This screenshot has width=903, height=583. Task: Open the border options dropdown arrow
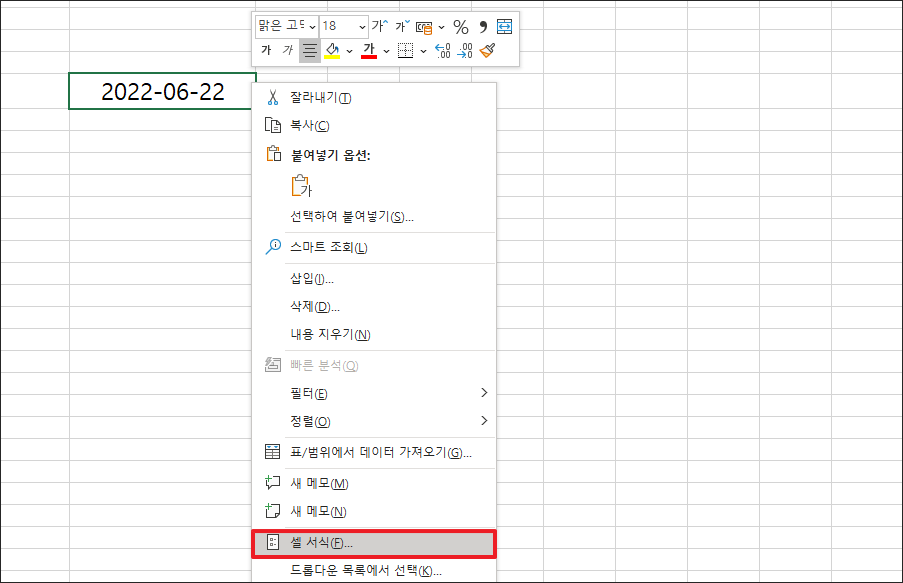tap(422, 50)
